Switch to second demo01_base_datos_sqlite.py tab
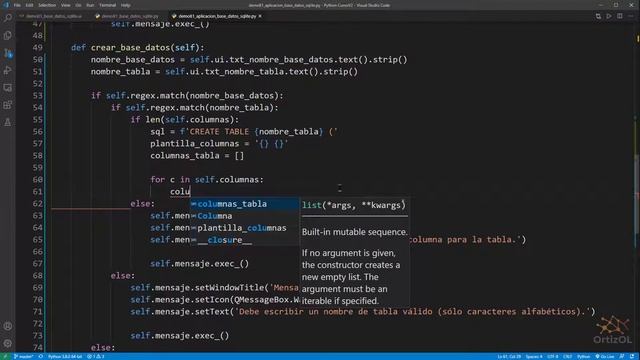This screenshot has height=360, width=640. (x=127, y=16)
